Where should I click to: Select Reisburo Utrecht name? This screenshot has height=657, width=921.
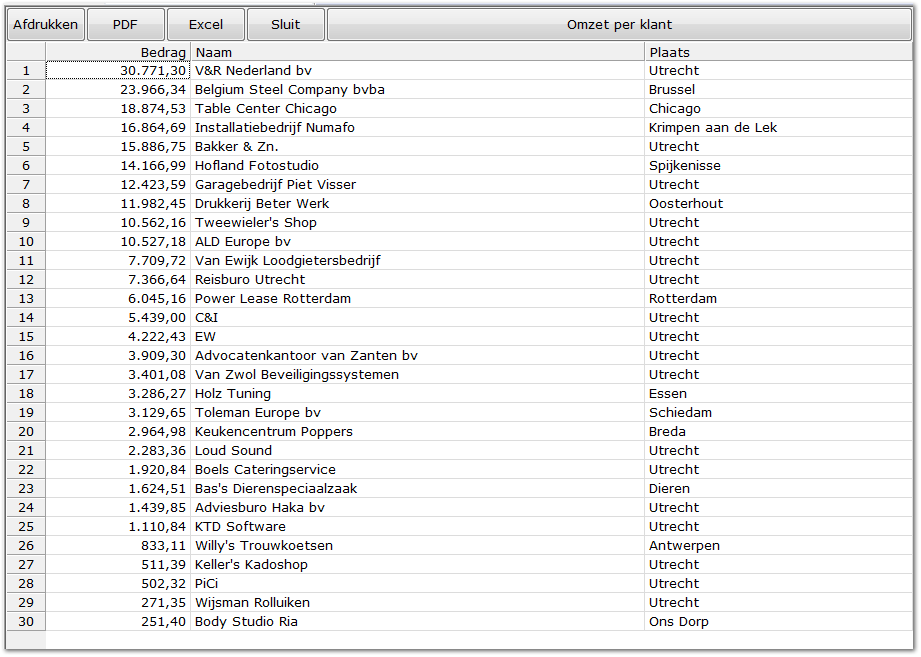pos(418,279)
